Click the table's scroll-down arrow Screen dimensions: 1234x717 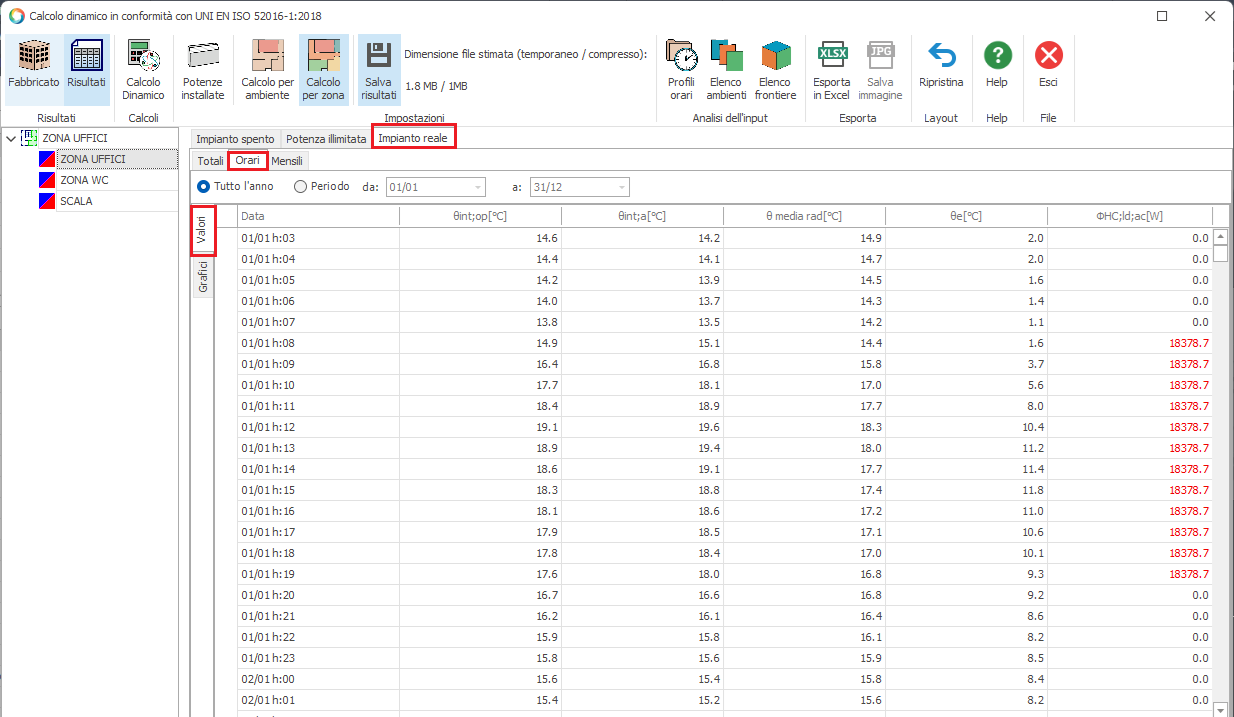tap(1219, 708)
